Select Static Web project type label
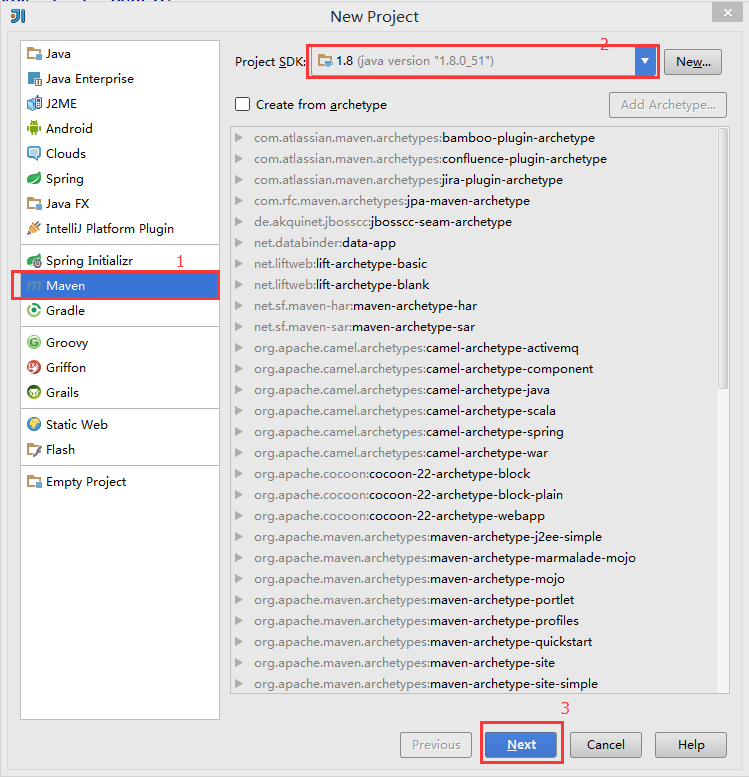Viewport: 749px width, 777px height. click(77, 425)
